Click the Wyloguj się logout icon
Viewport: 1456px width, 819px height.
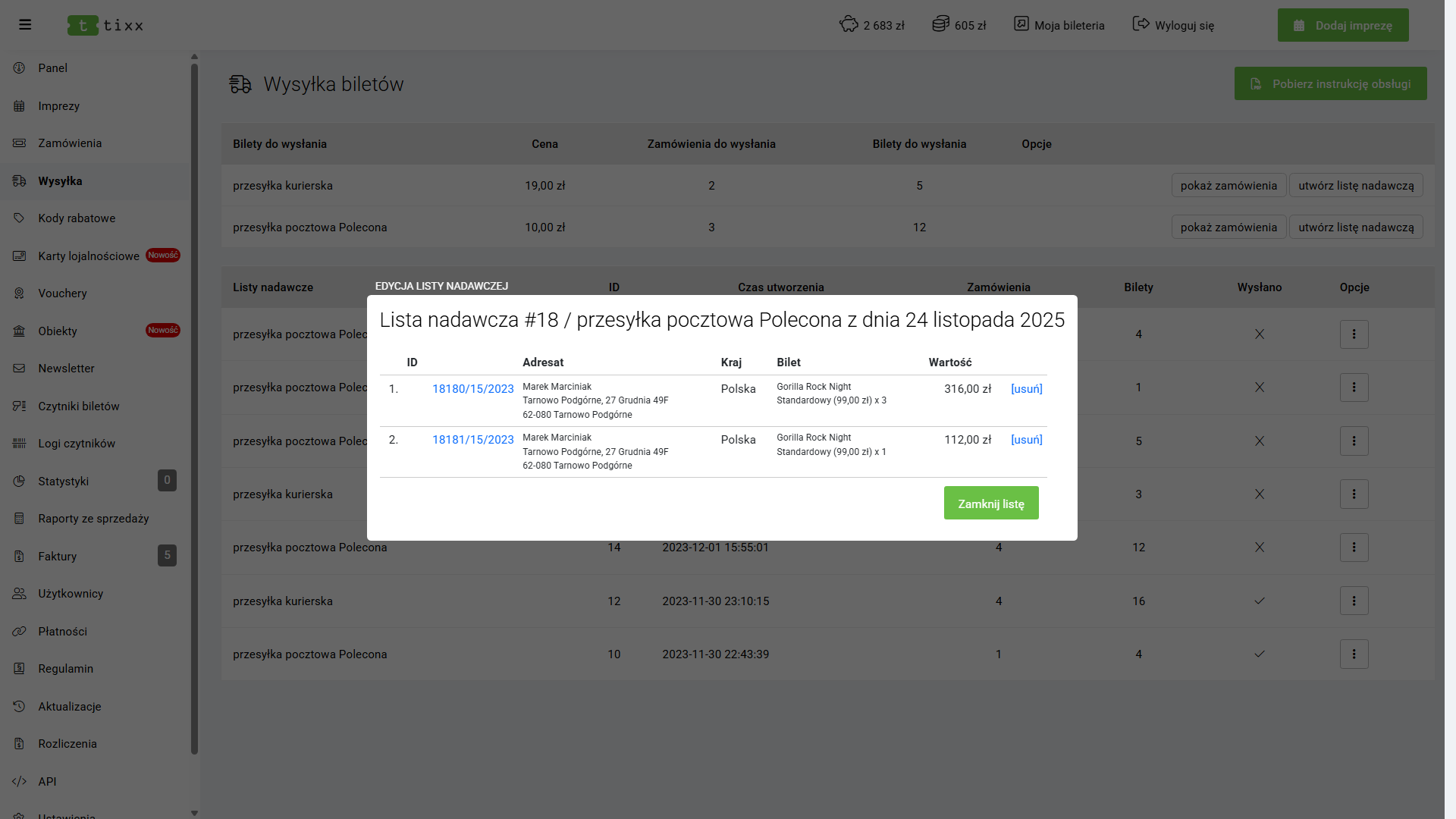click(1141, 24)
